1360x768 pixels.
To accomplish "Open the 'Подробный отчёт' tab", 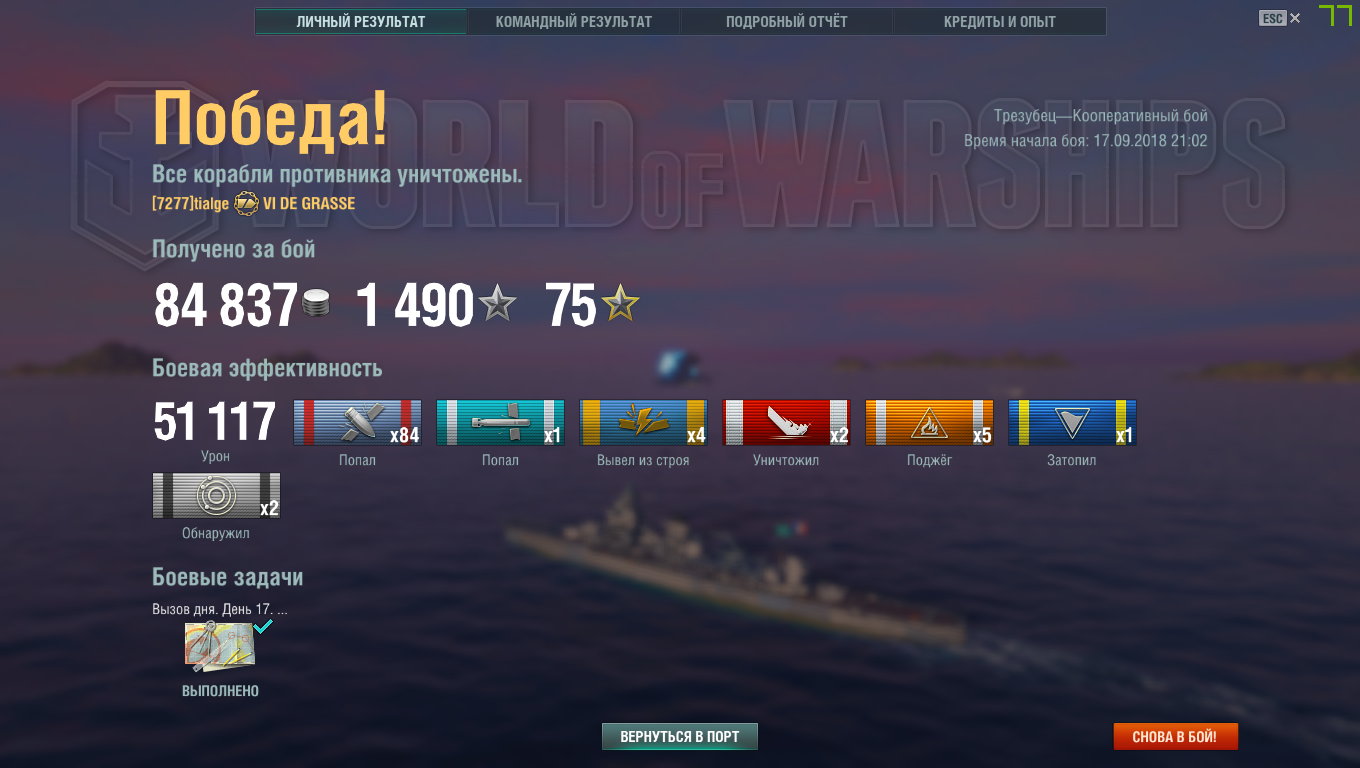I will 787,21.
